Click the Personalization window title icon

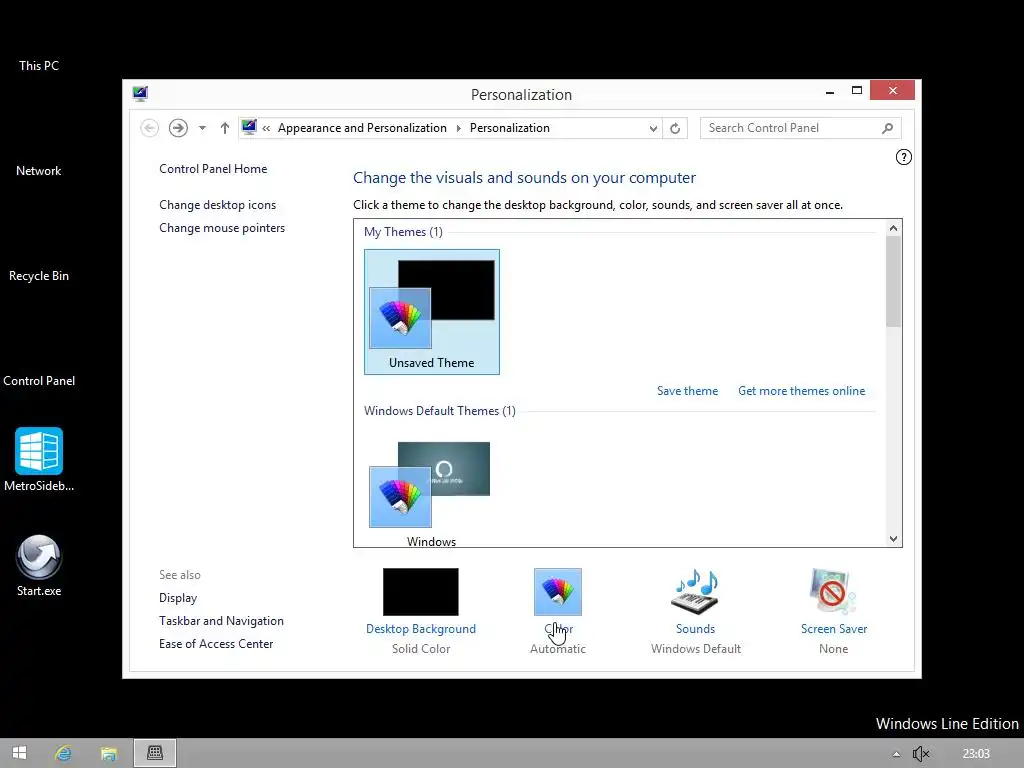pos(140,94)
